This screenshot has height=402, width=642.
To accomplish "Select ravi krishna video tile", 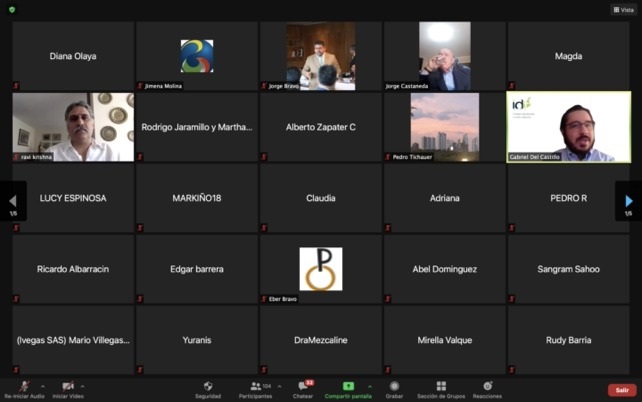I will coord(73,127).
